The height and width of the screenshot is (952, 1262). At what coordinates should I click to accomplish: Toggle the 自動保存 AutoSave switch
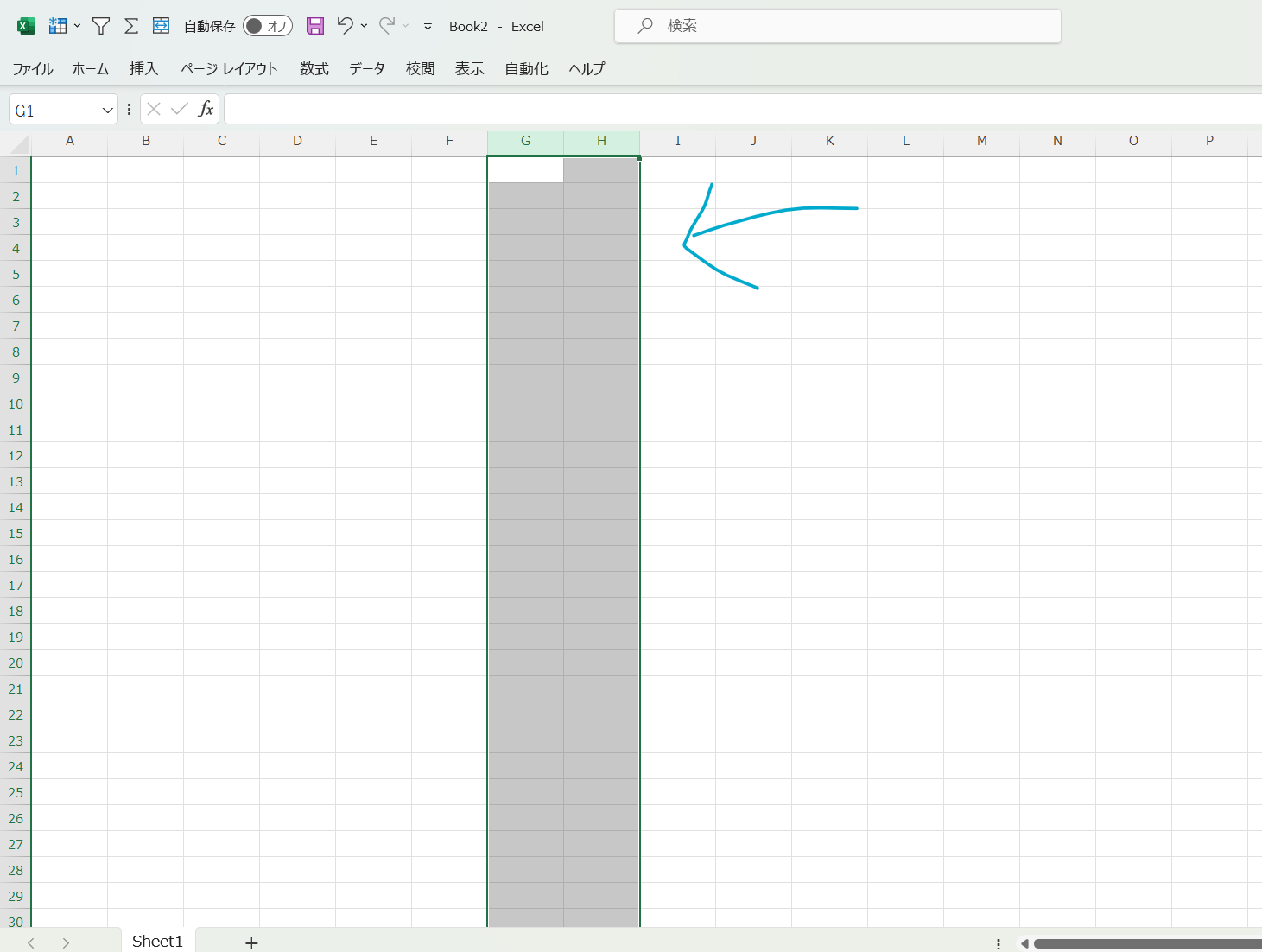(x=267, y=26)
